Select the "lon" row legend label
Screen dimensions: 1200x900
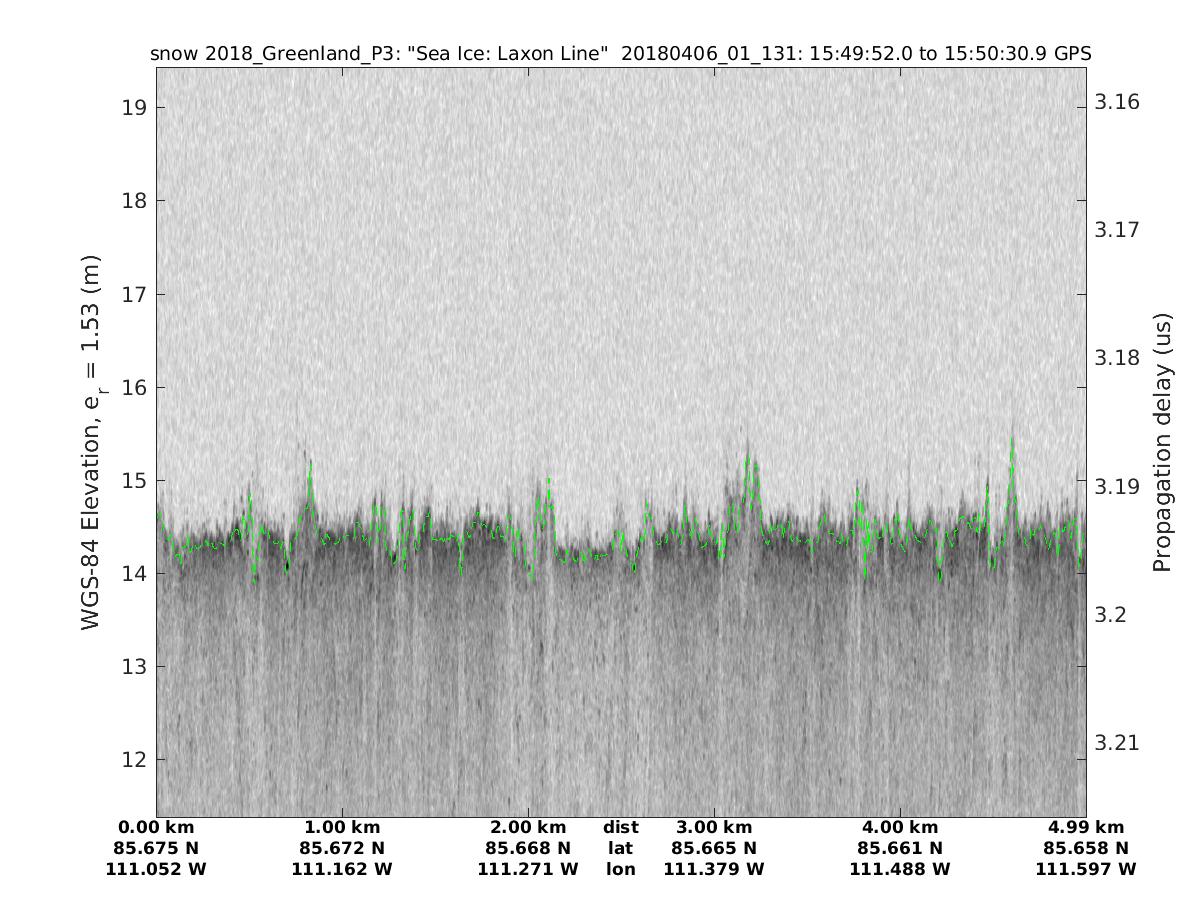coord(620,869)
